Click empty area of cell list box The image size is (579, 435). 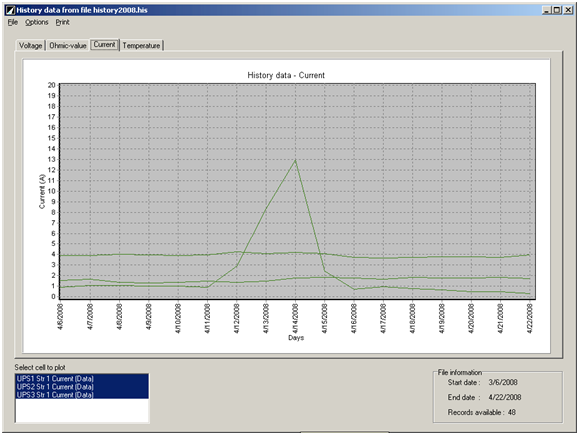click(82, 410)
